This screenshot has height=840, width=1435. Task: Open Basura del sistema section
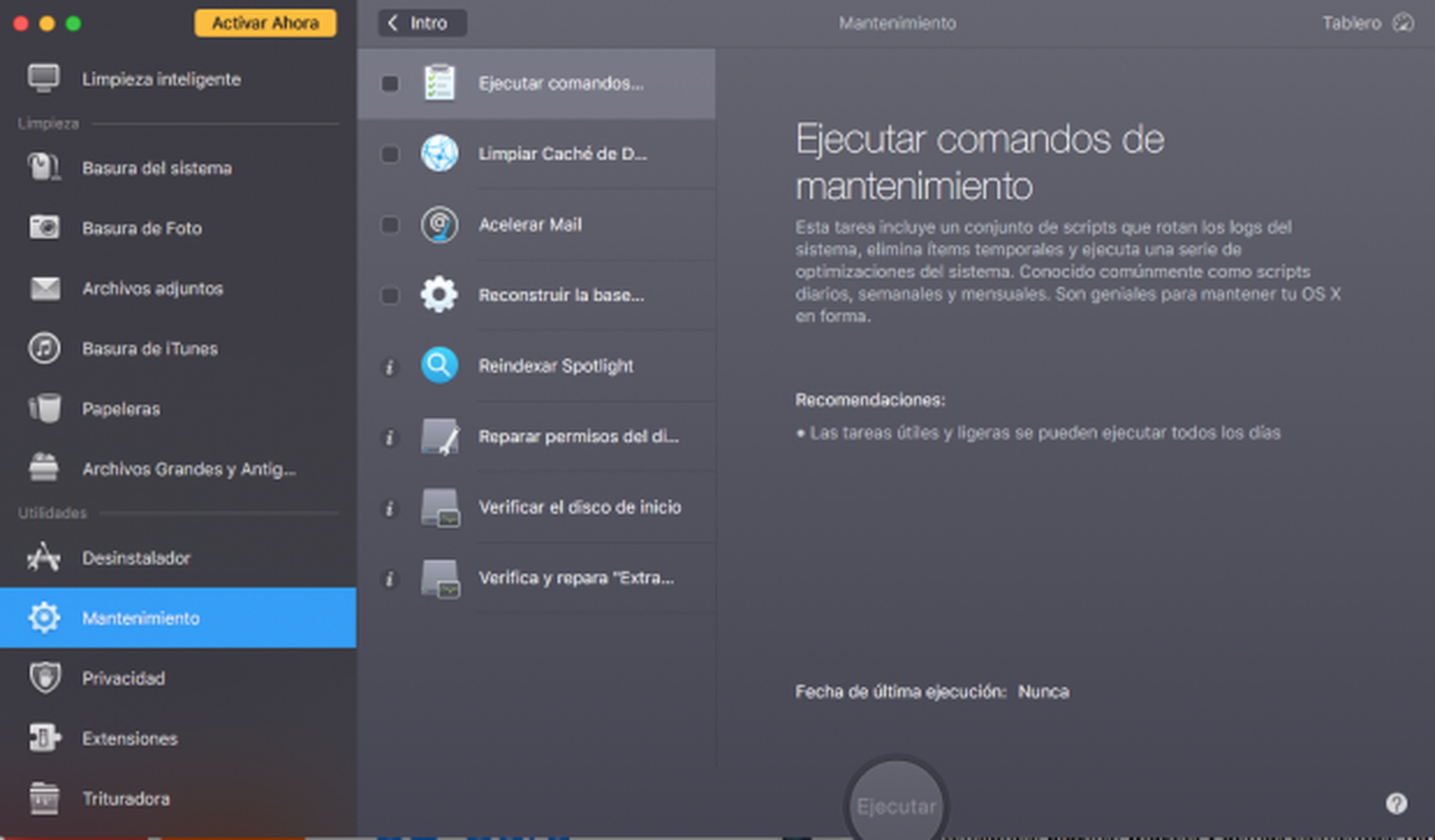click(x=178, y=167)
